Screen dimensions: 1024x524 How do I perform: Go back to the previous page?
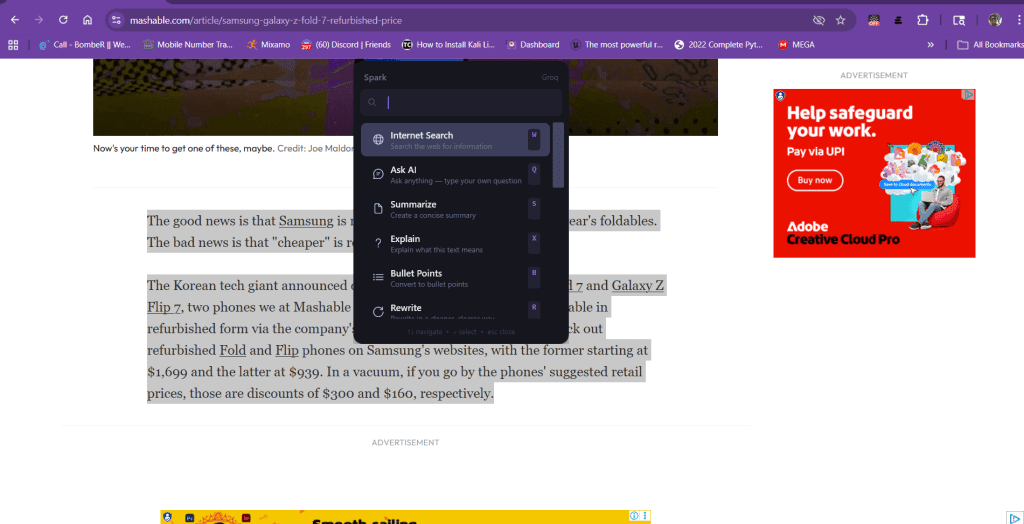(15, 20)
